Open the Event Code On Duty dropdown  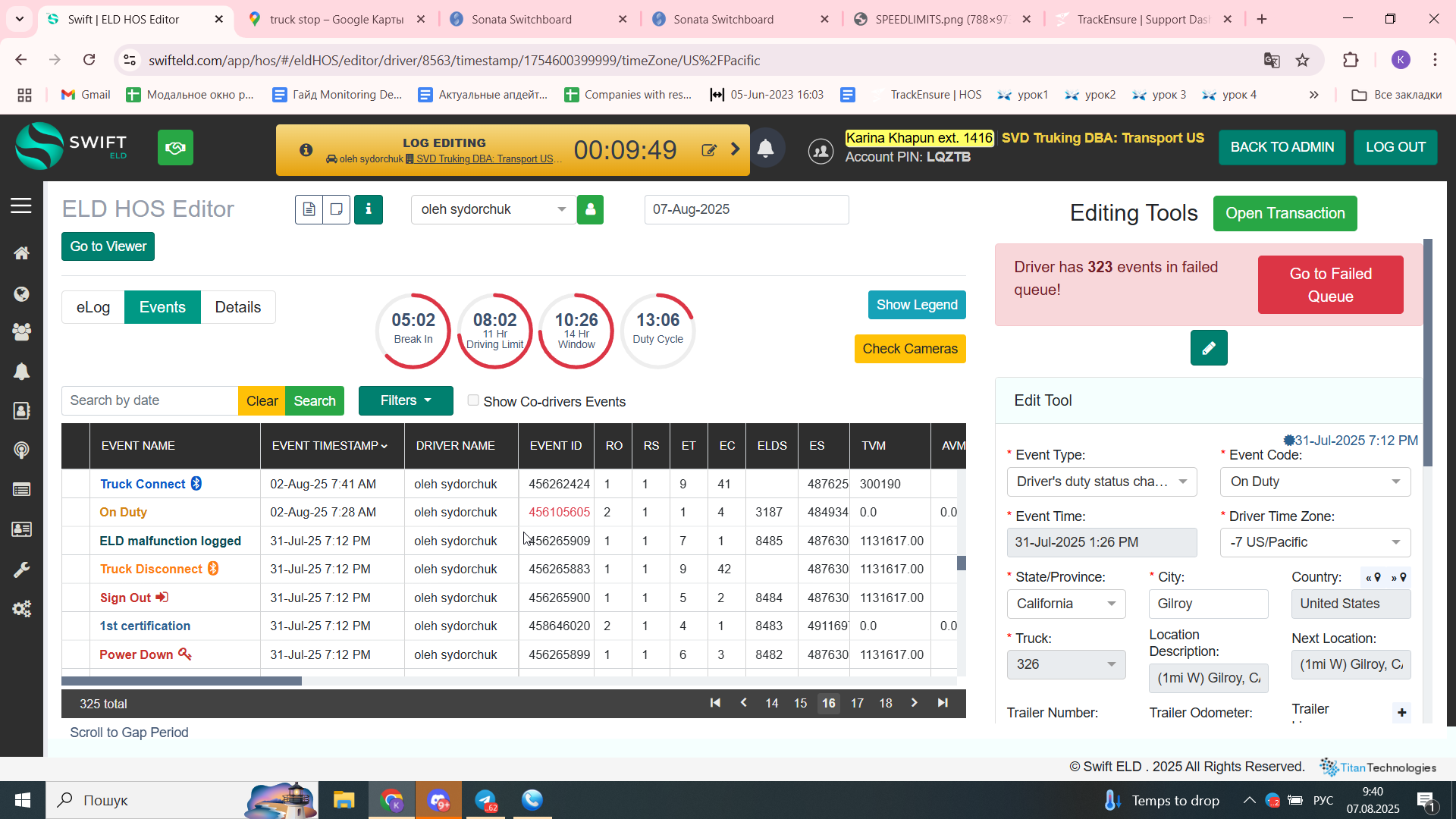click(x=1316, y=482)
